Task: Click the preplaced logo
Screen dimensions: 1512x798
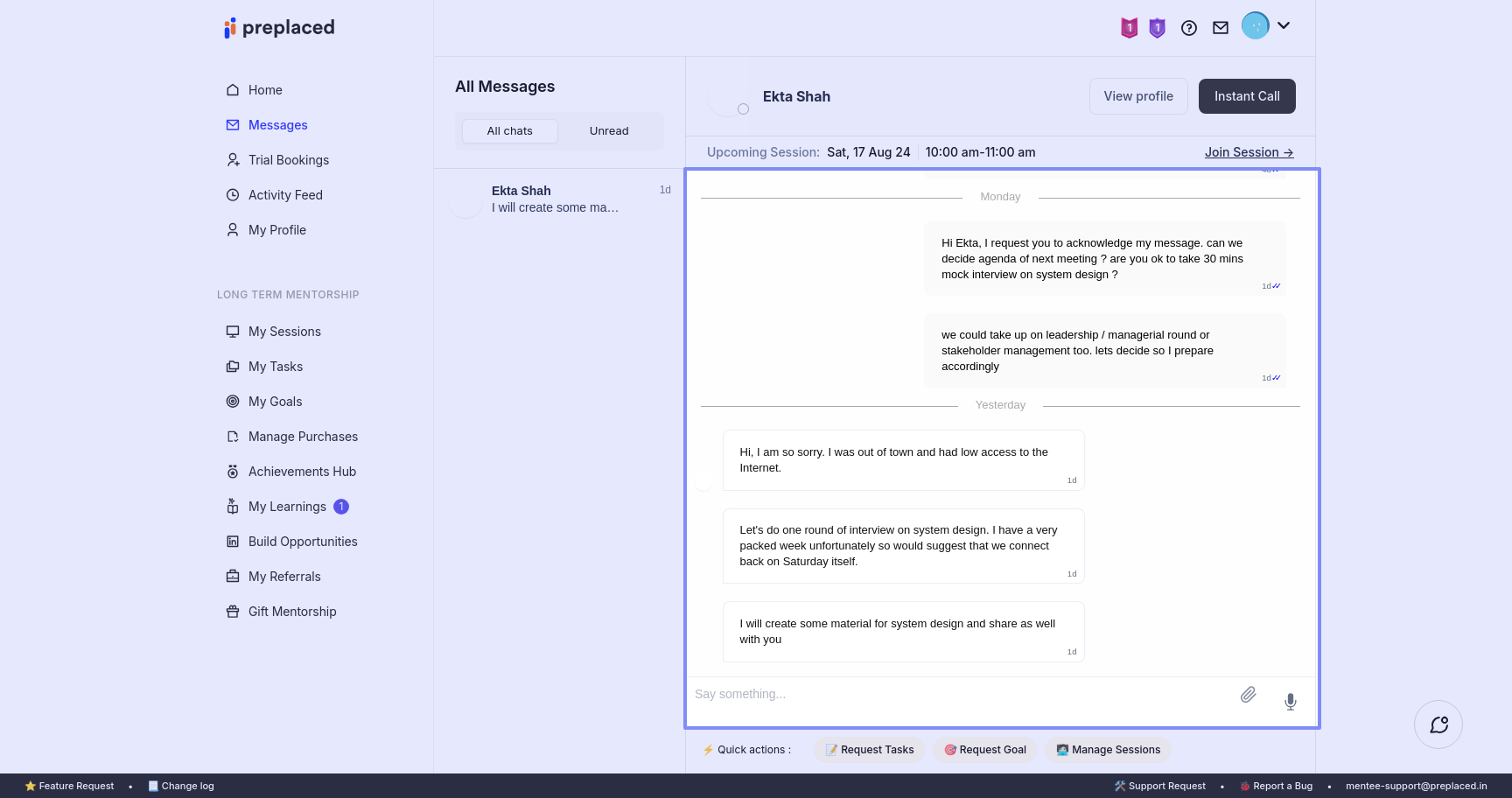Action: tap(280, 28)
